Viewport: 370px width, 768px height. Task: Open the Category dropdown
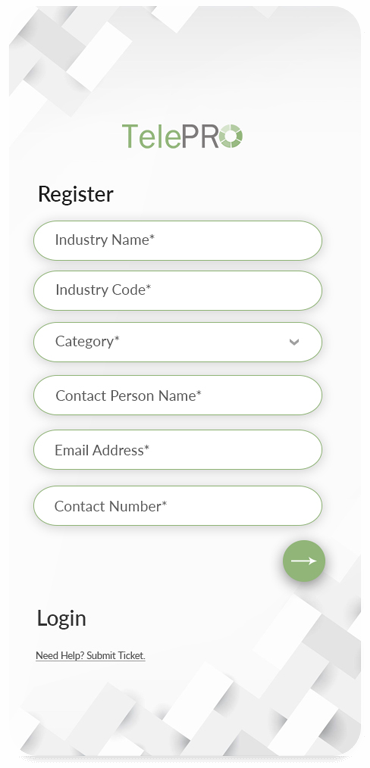pos(178,342)
